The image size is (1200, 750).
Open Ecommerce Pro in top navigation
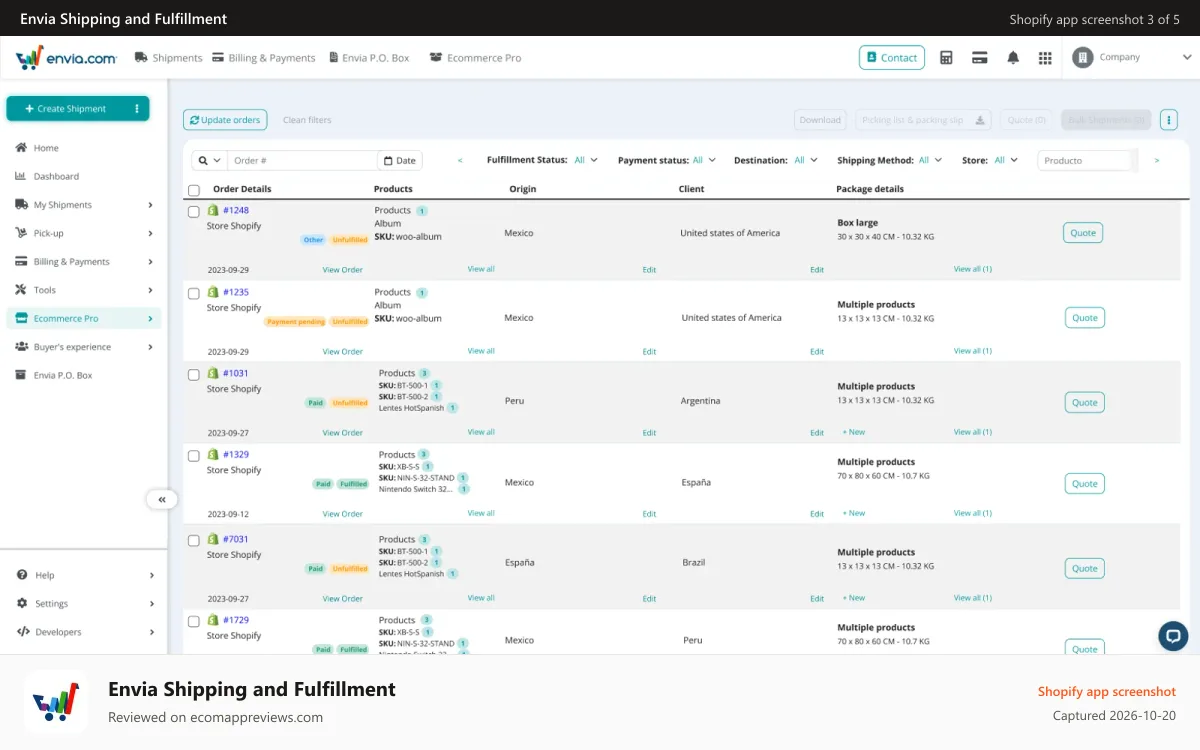[476, 58]
